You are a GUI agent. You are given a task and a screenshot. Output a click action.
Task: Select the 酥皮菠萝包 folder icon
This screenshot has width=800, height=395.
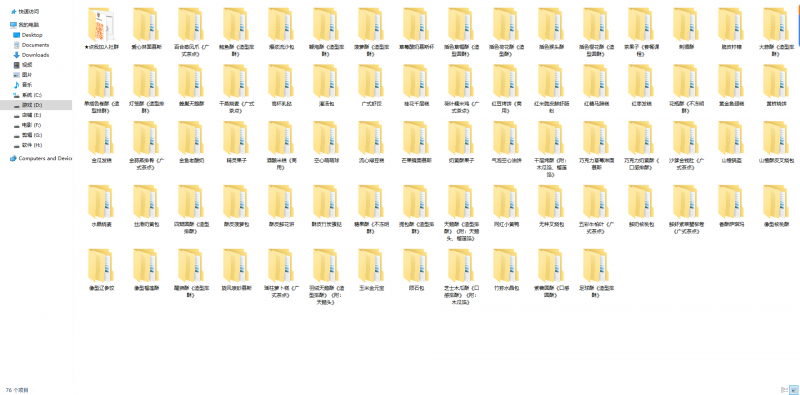236,202
